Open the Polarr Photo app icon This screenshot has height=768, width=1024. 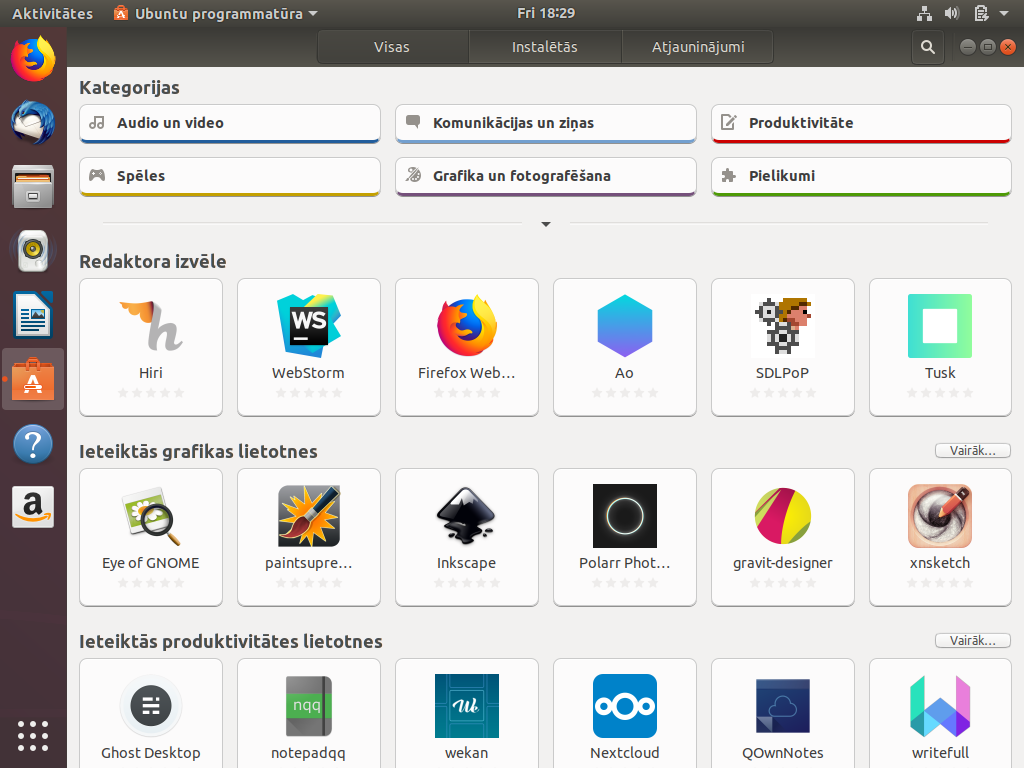pos(625,516)
